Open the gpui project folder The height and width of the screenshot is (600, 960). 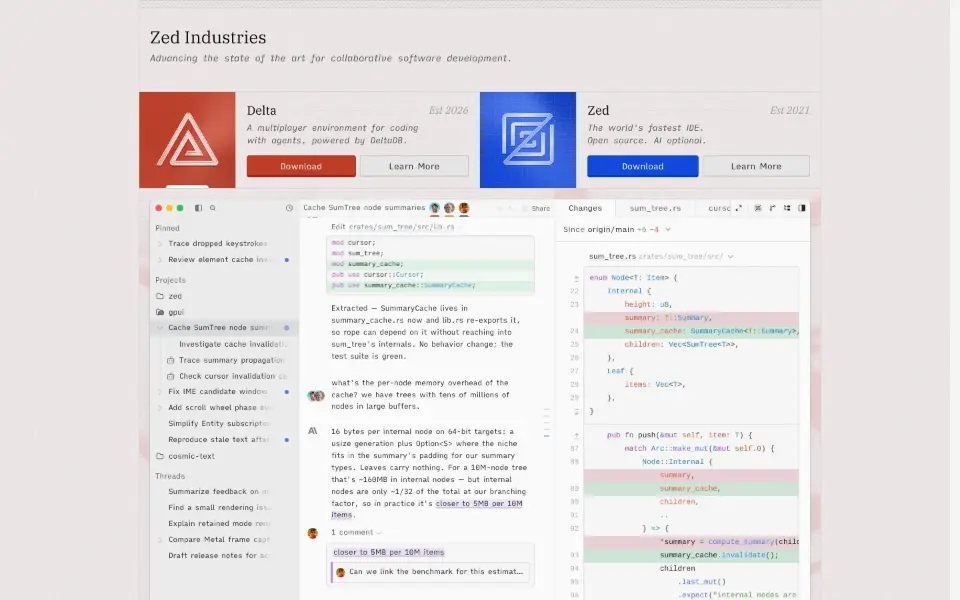170,312
